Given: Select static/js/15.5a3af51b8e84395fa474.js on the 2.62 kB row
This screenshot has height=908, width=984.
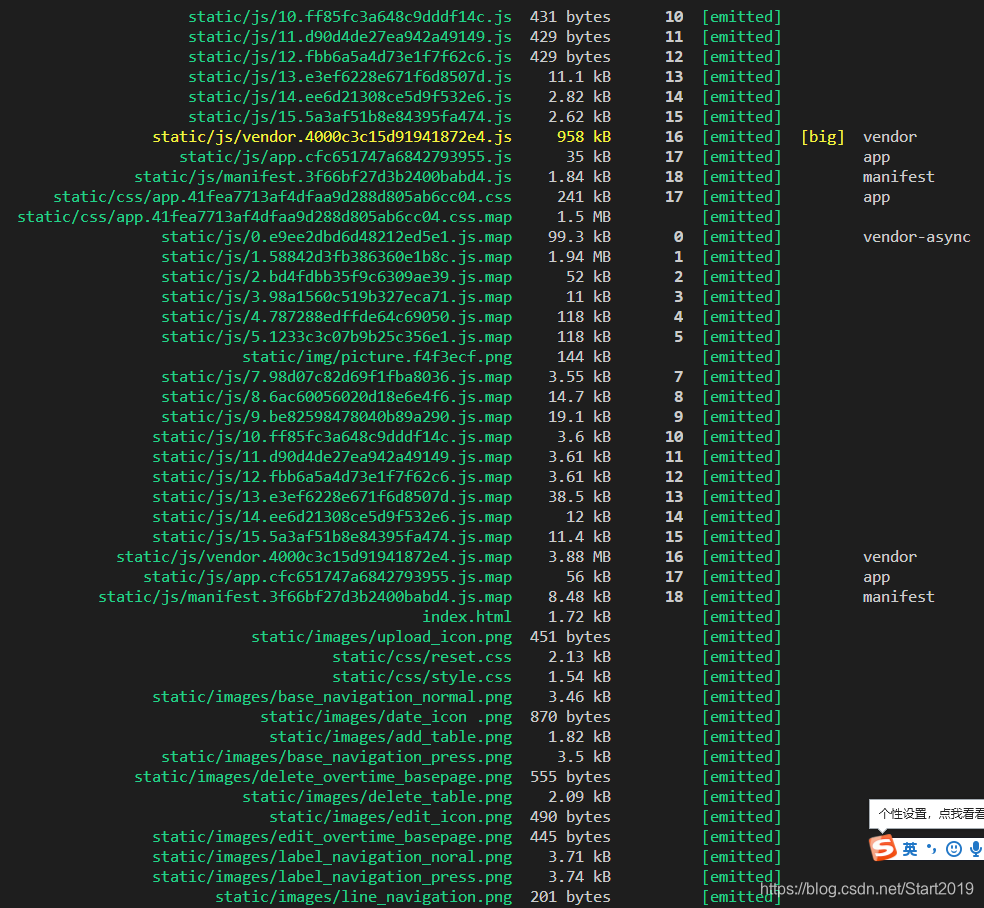Looking at the screenshot, I should coord(350,117).
